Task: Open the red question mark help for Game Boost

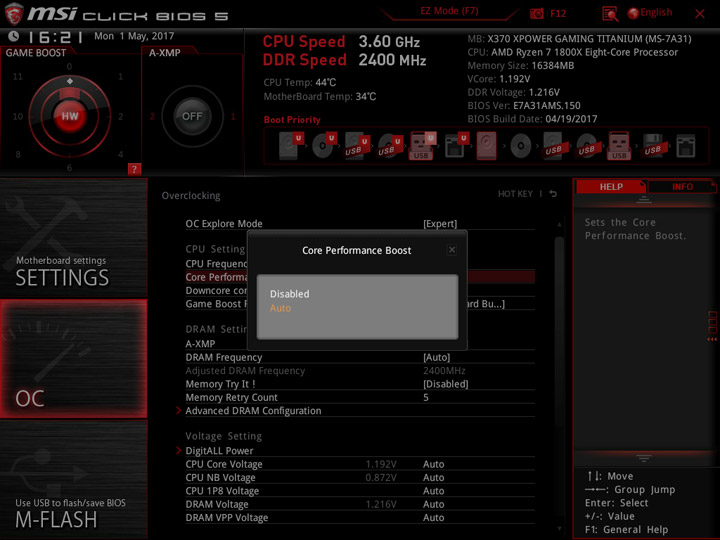Action: (134, 169)
